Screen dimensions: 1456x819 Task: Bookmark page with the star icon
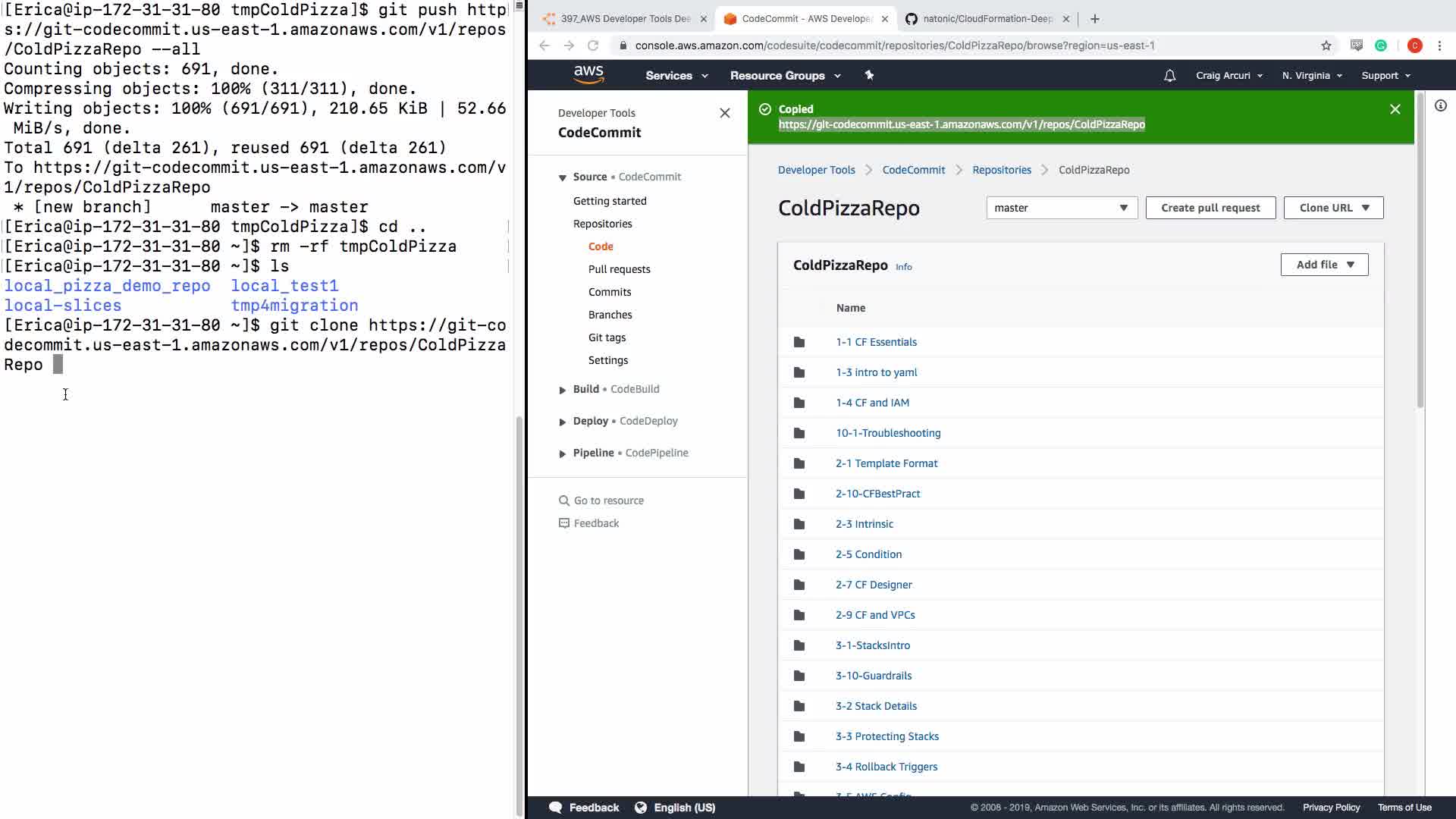coord(1326,45)
